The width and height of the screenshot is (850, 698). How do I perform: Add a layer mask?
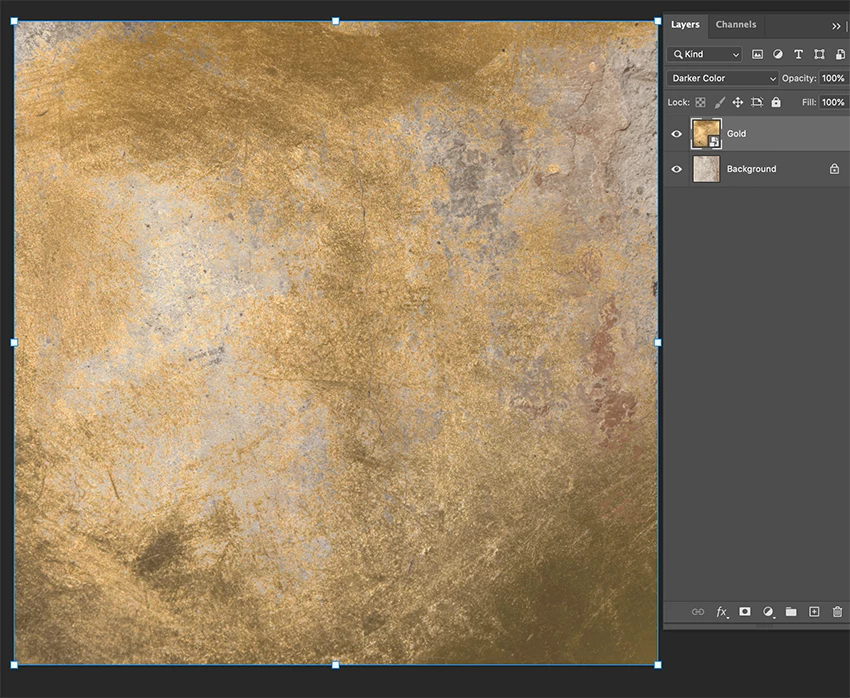pyautogui.click(x=745, y=611)
